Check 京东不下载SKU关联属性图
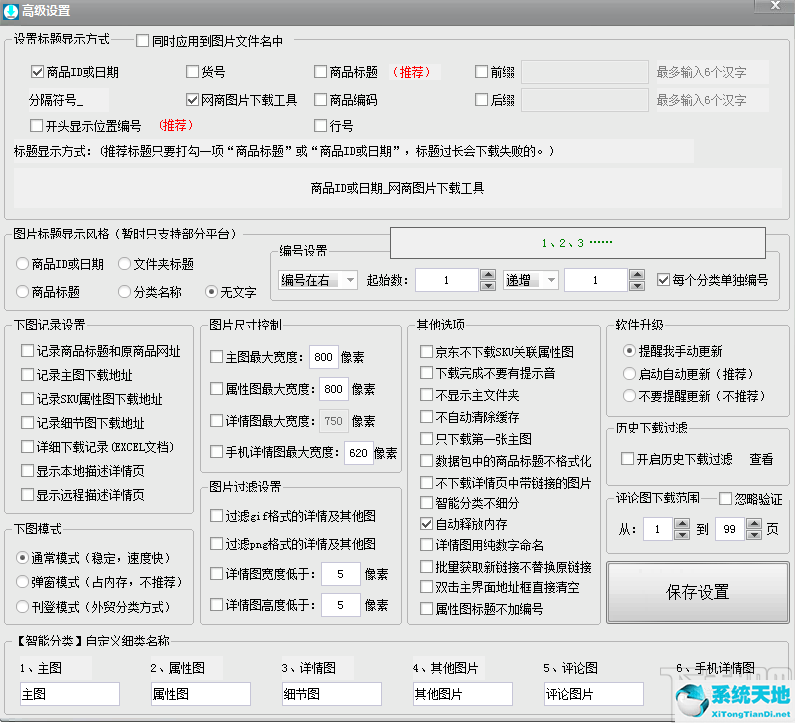The height and width of the screenshot is (723, 795). pyautogui.click(x=426, y=351)
